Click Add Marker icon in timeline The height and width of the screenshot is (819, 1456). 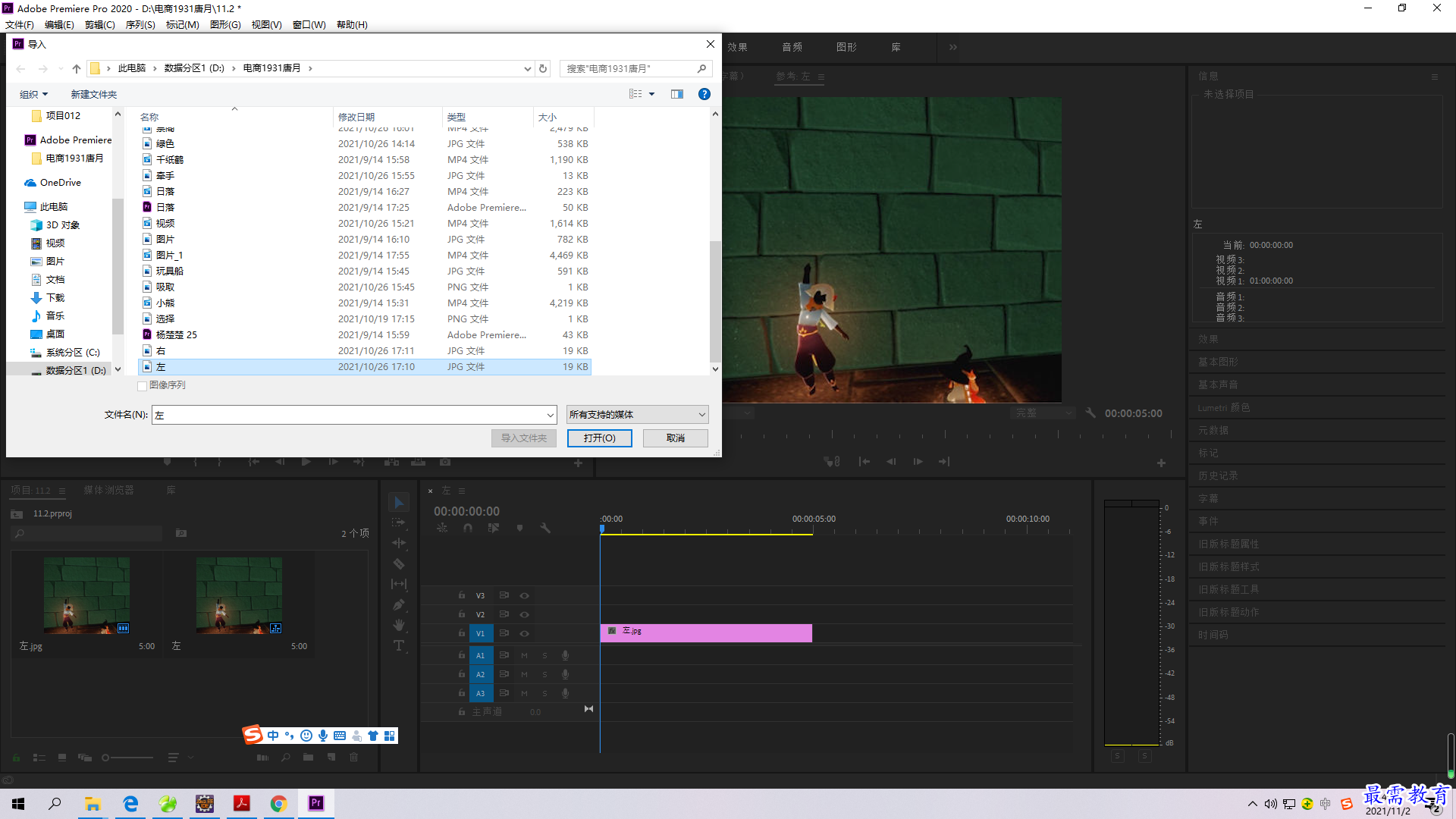pyautogui.click(x=519, y=528)
